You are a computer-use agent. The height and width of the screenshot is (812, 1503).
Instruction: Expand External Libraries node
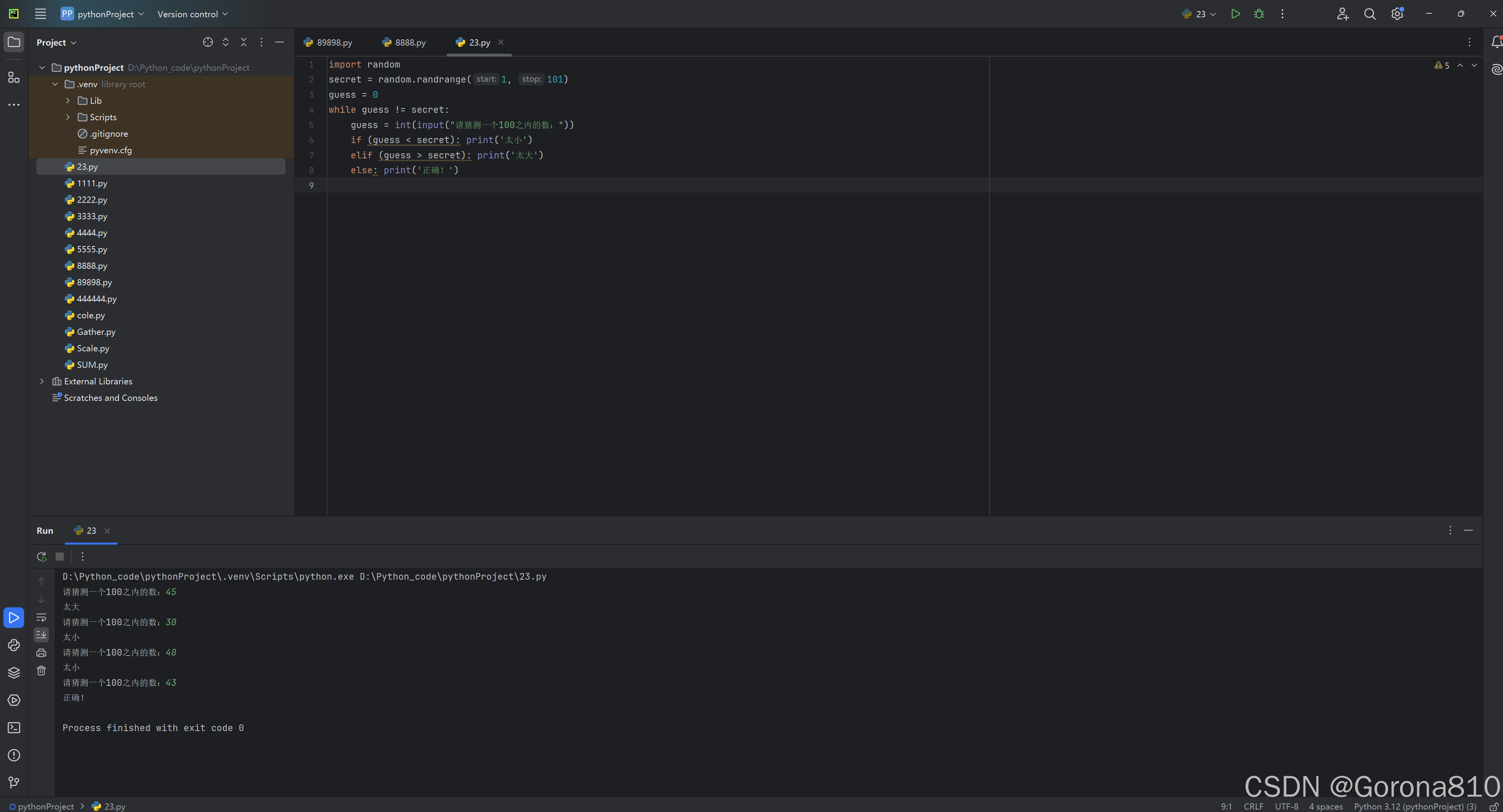click(x=42, y=382)
